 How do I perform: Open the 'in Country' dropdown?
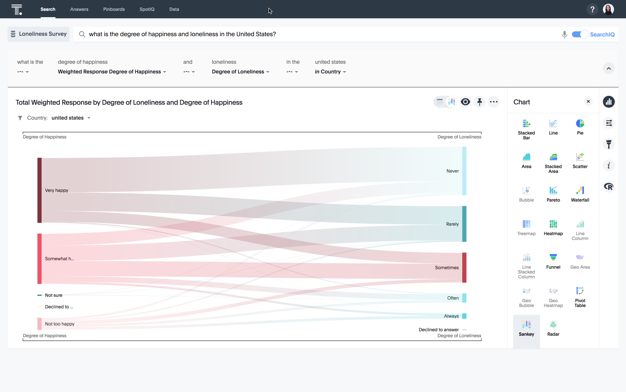[x=330, y=72]
